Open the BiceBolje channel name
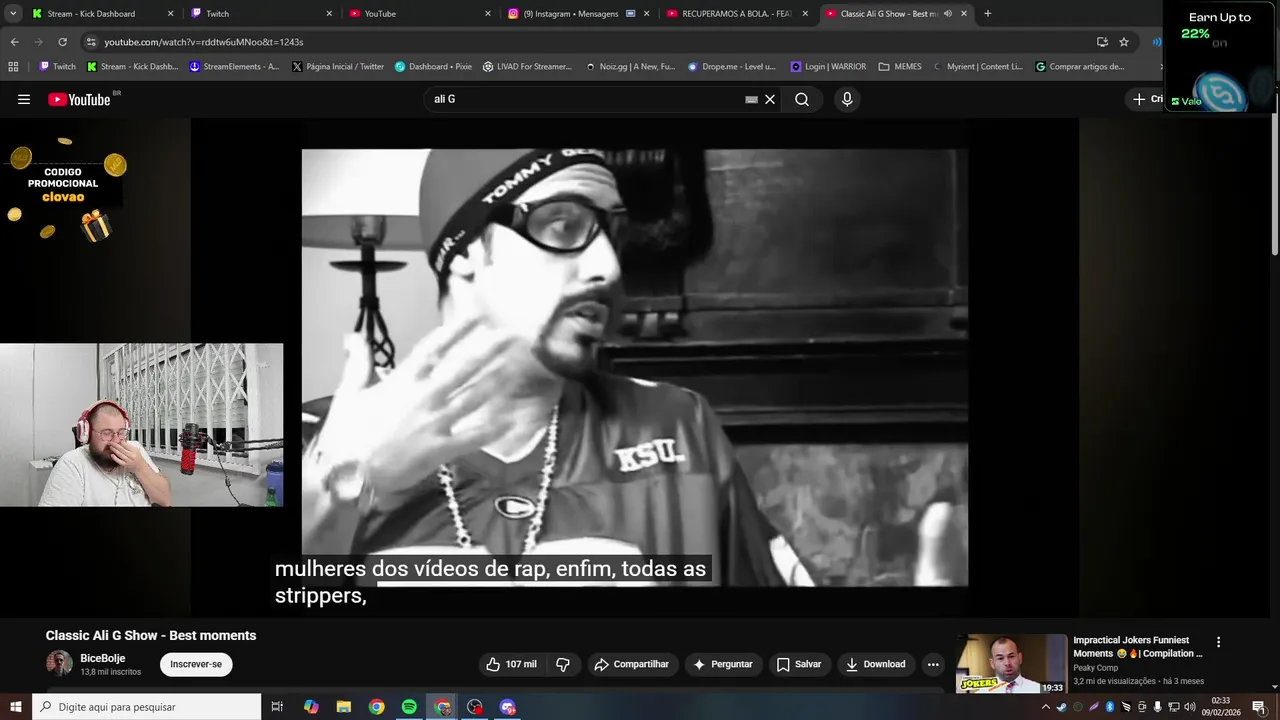This screenshot has height=720, width=1280. 102,658
